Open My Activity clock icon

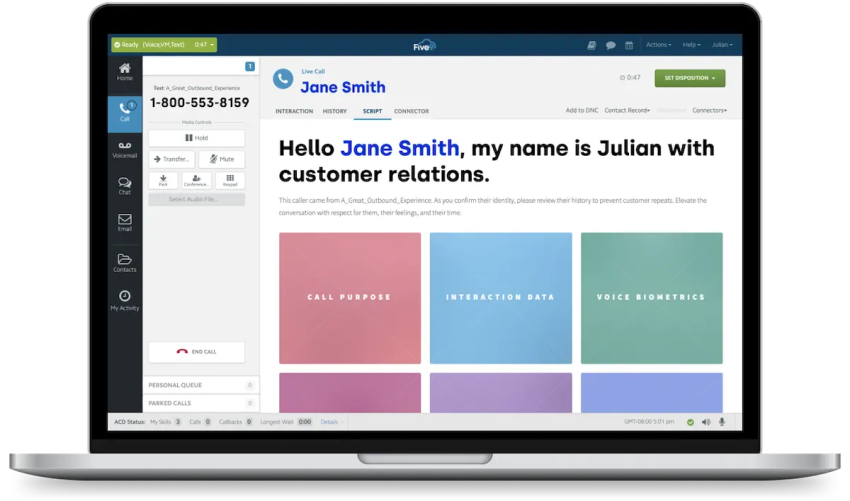click(125, 300)
